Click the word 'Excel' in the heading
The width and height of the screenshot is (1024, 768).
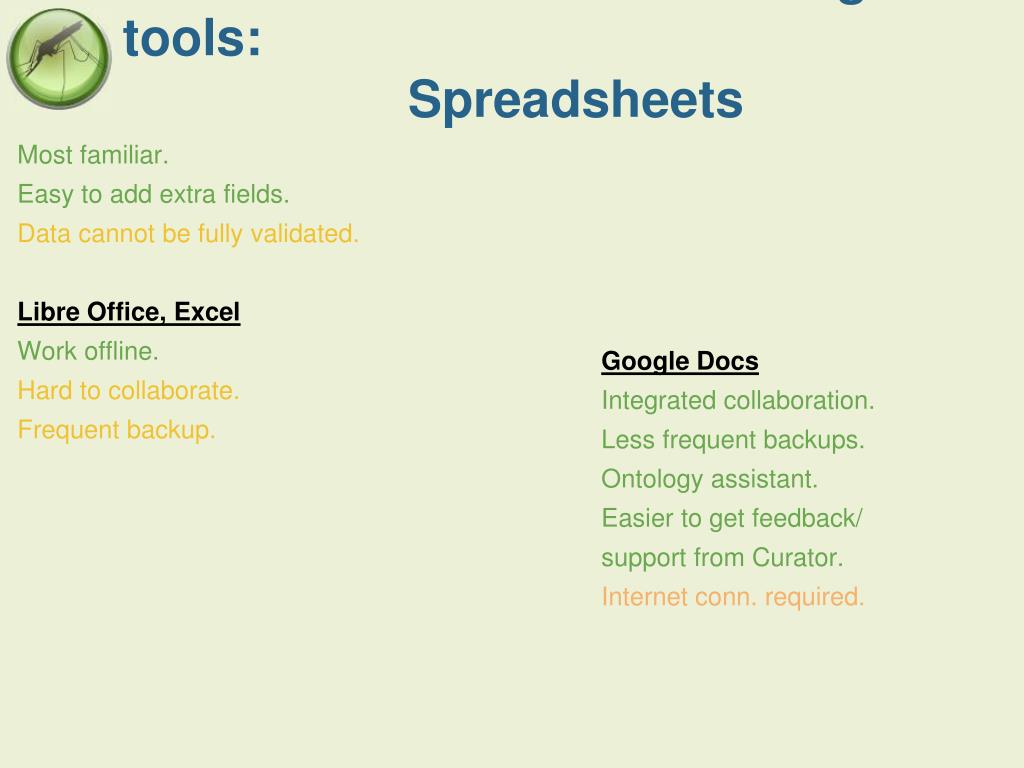click(x=207, y=312)
